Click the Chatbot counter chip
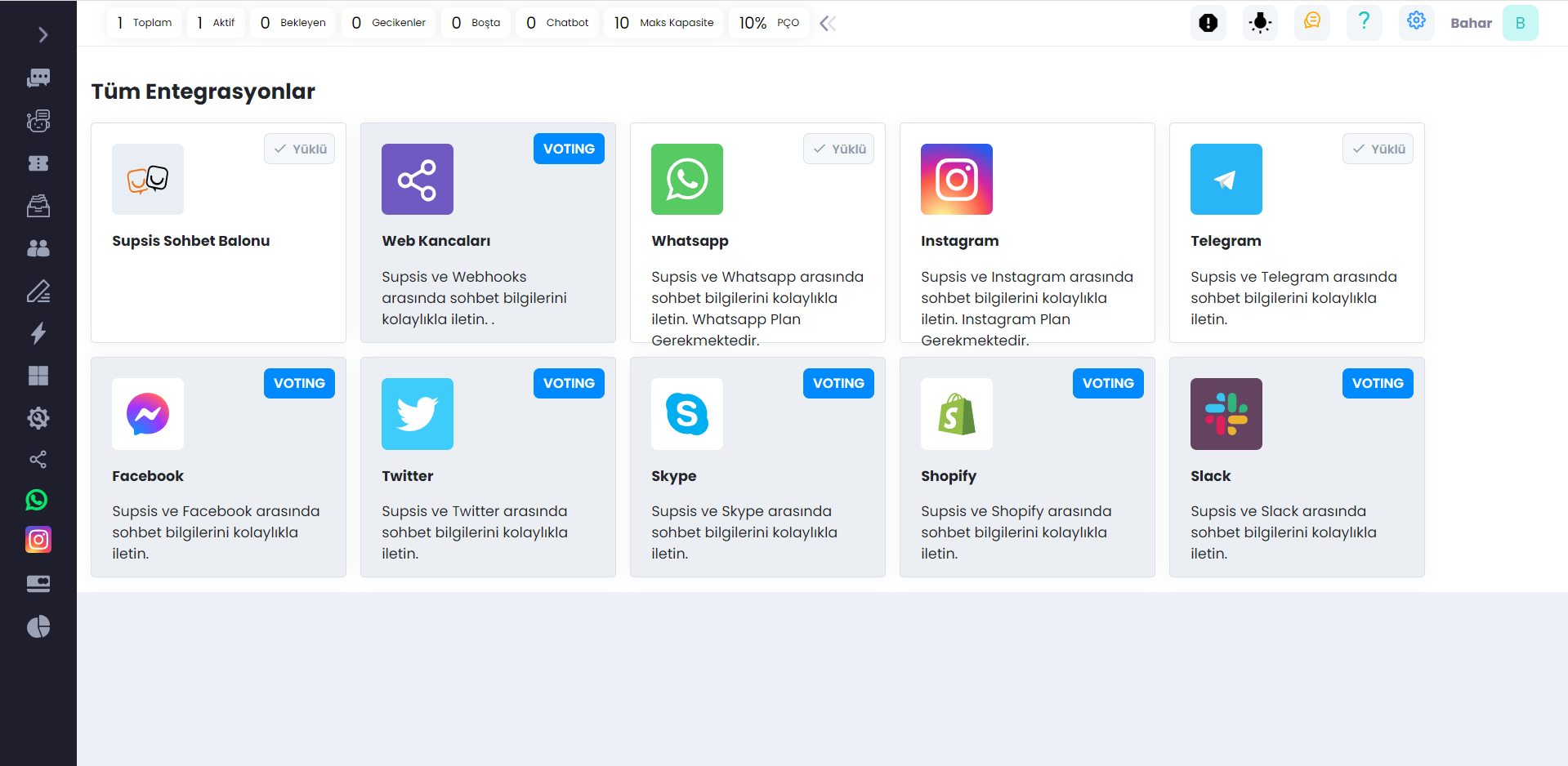Screen dimensions: 1568x766 [x=557, y=23]
